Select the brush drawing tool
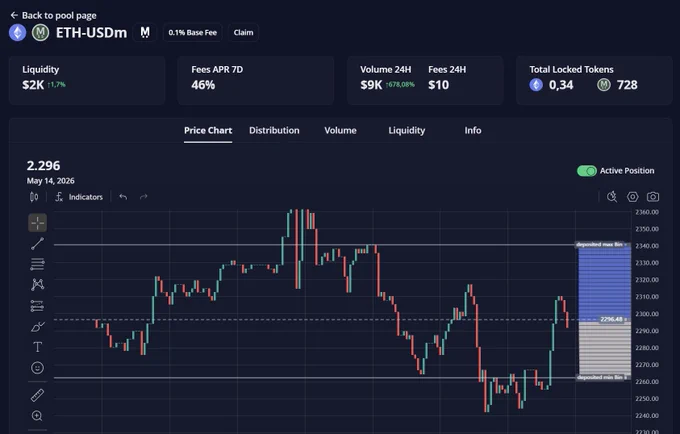This screenshot has width=680, height=434. coord(38,326)
